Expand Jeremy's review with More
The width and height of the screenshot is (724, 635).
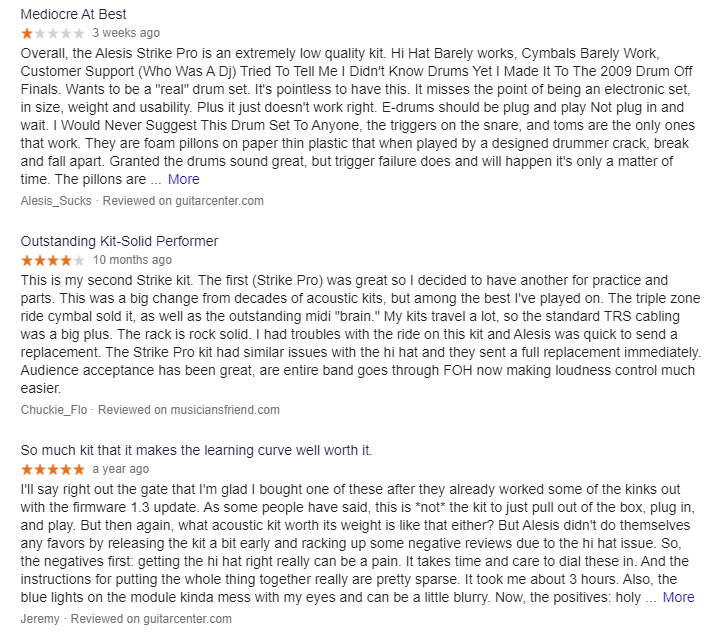tap(678, 597)
